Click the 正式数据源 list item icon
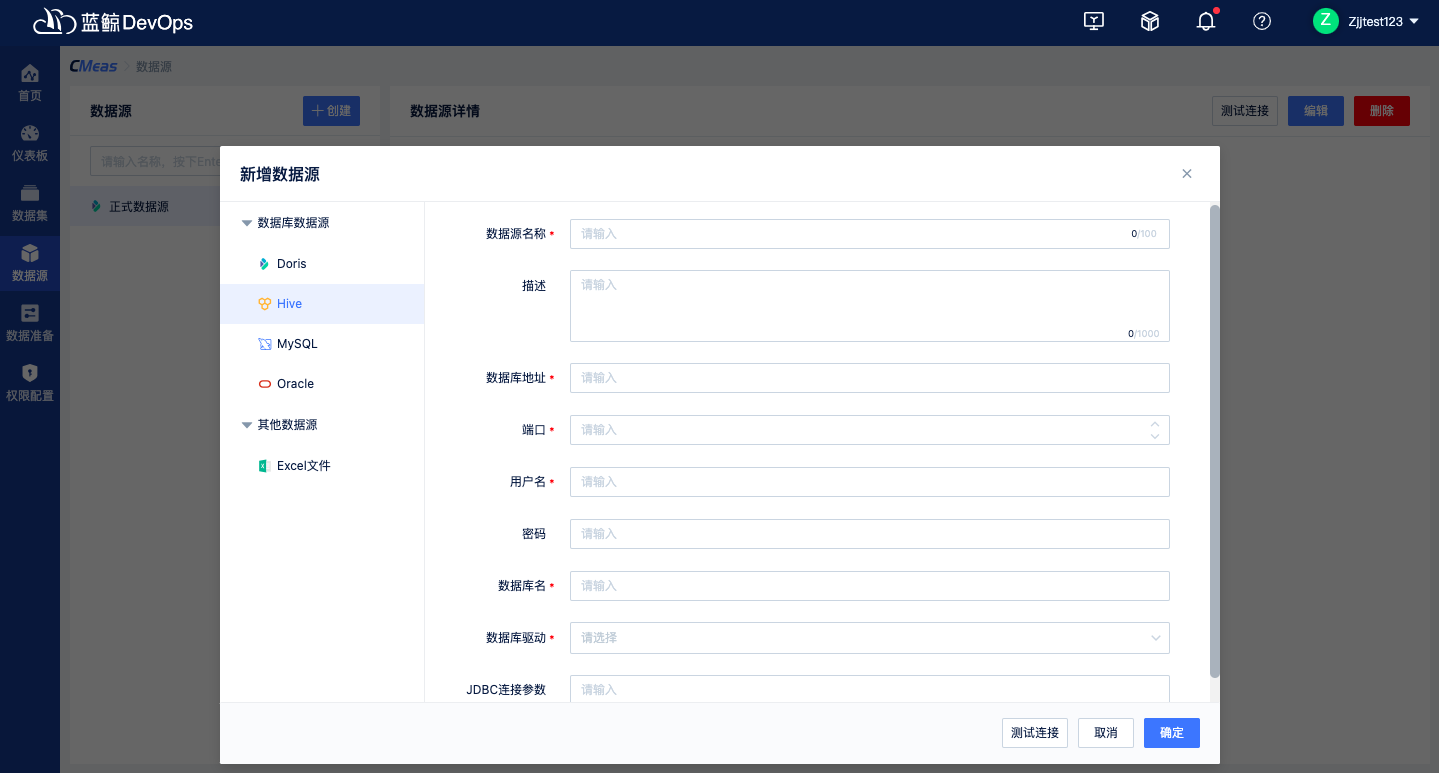 [x=96, y=207]
